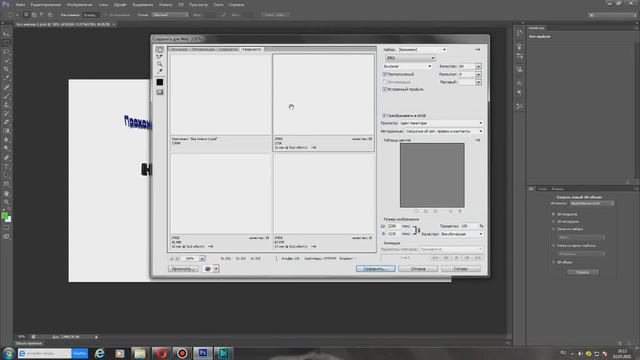This screenshot has width=640, height=360.
Task: Switch to the Original tab
Action: [179, 49]
